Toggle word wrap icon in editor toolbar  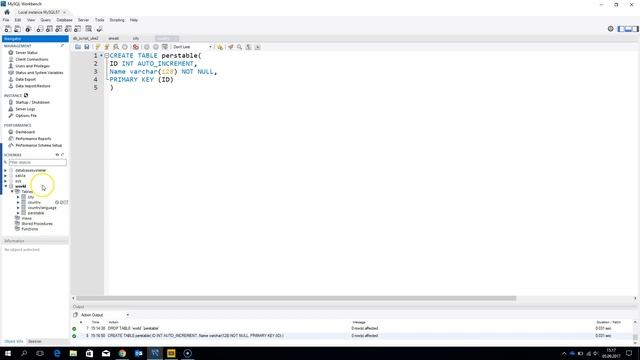258,47
